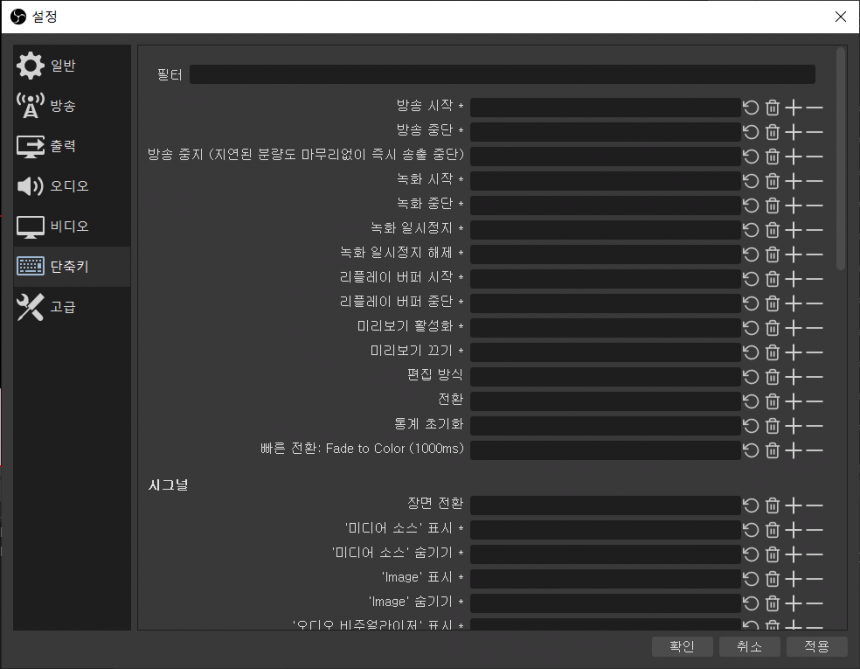The image size is (860, 669).
Task: Click the plus icon for 녹화 시작 hotkey
Action: [x=793, y=181]
